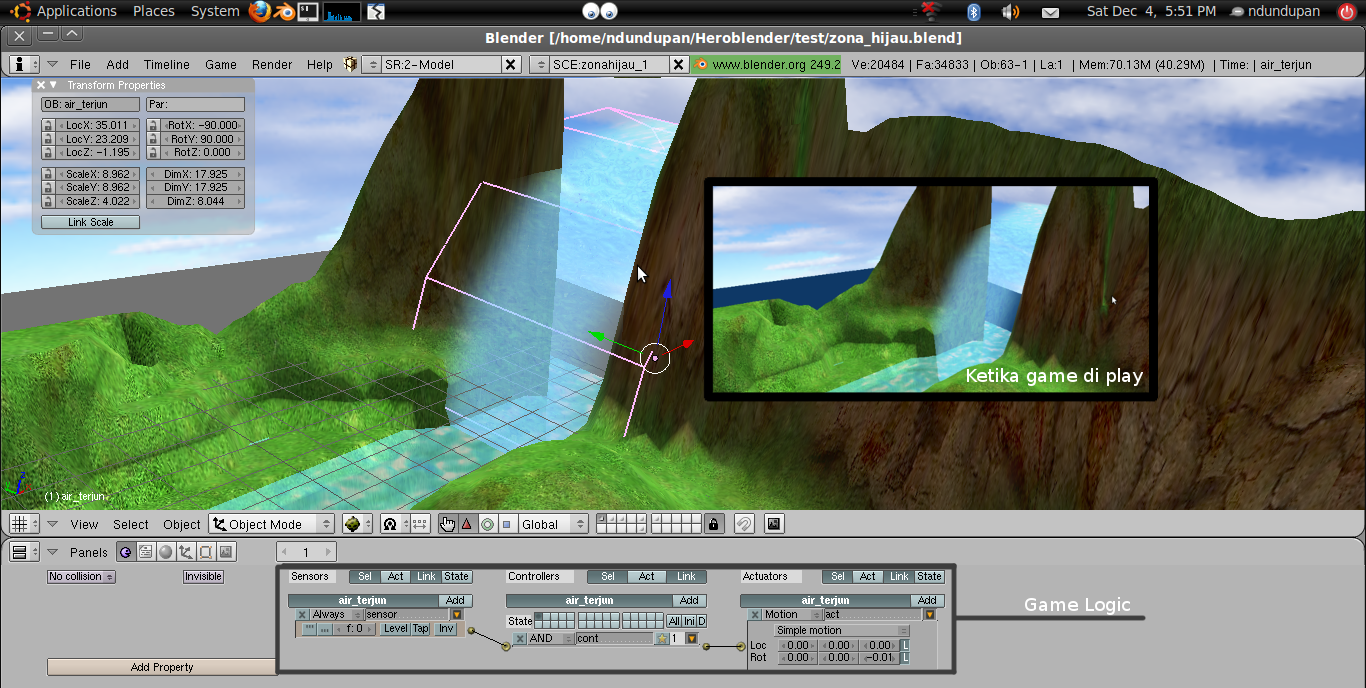
Task: Open the Add menu
Action: (118, 64)
